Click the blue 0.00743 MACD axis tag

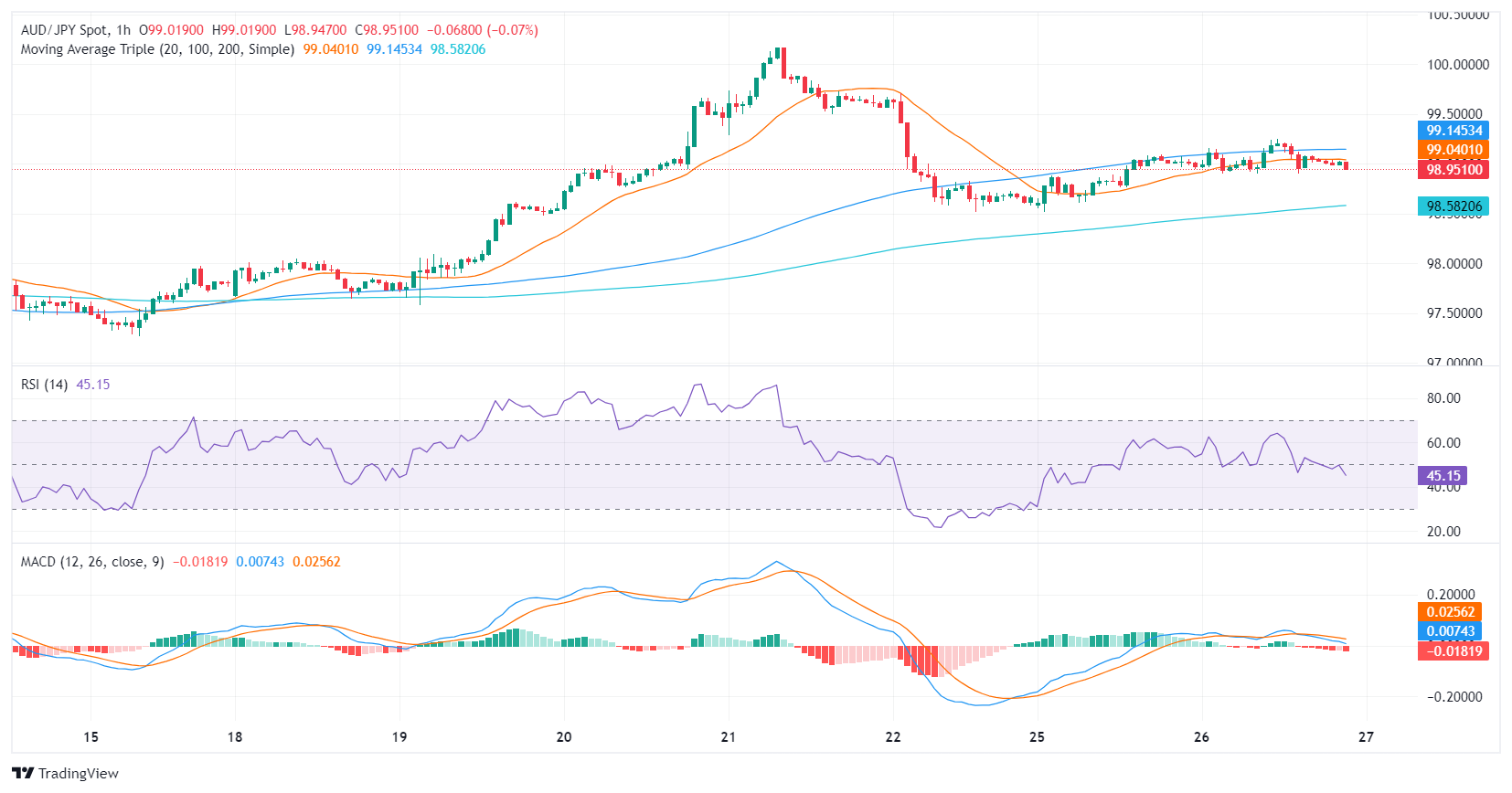click(1450, 631)
